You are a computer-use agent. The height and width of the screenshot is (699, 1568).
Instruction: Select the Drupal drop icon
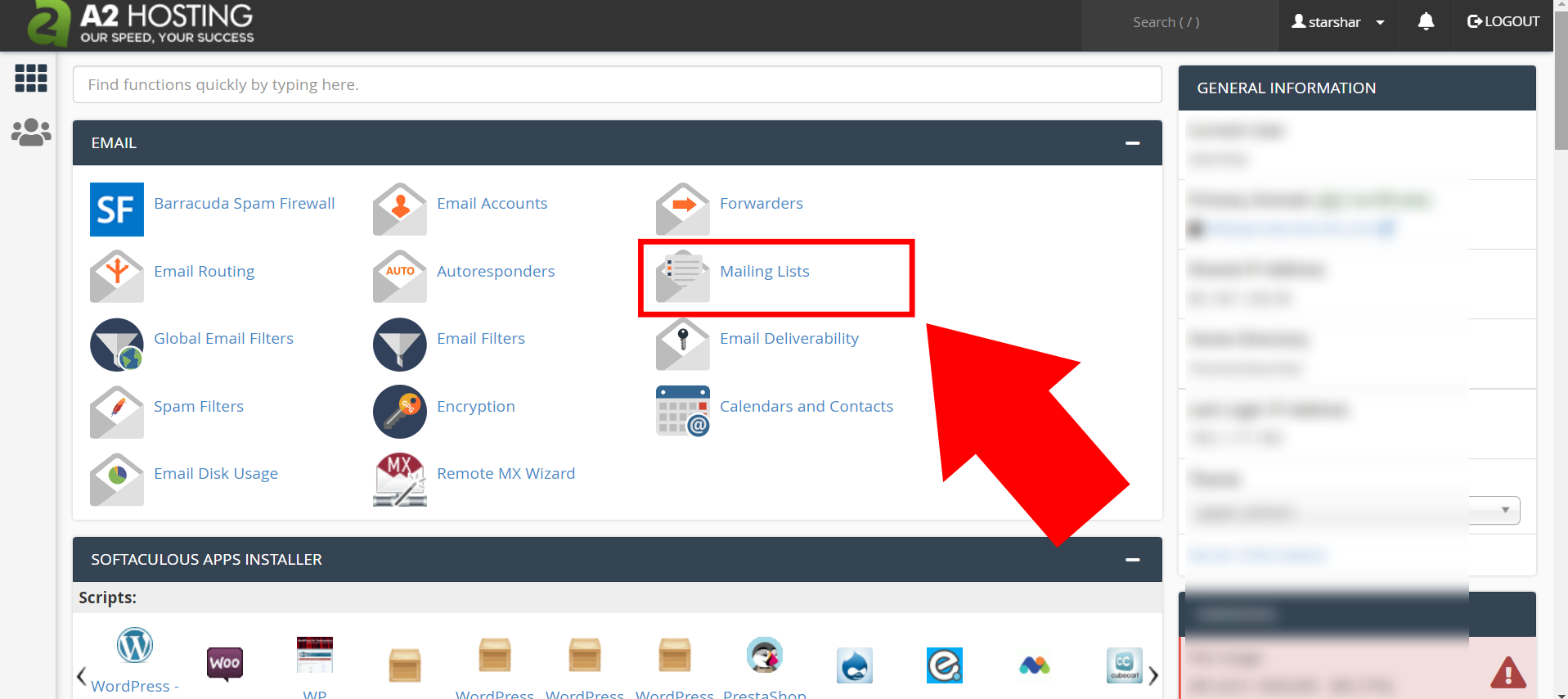click(855, 665)
